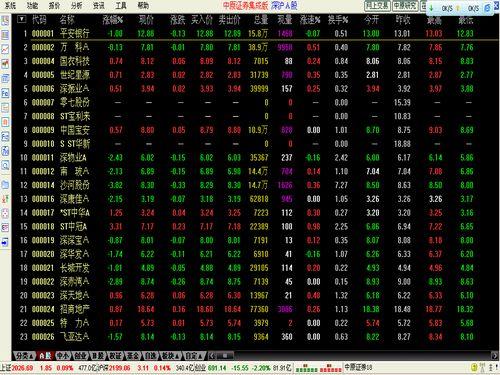The image size is (500, 375).
Task: Click the 网上交易 button at top right
Action: coord(377,6)
